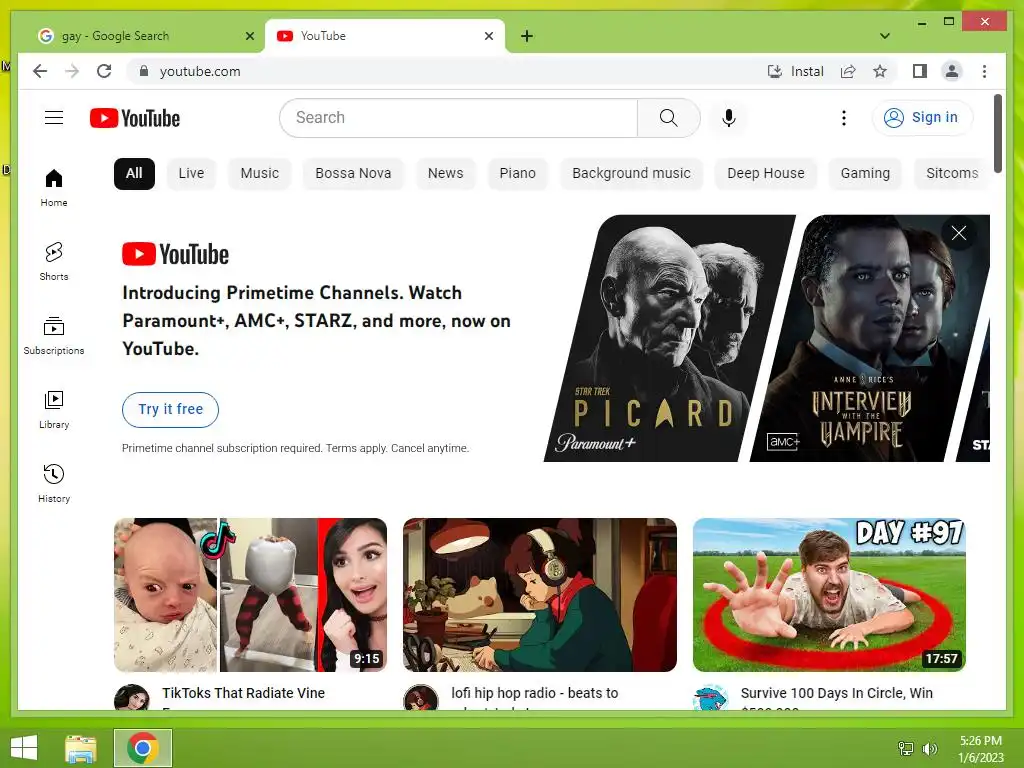1024x768 pixels.
Task: Close the YouTube tab
Action: pos(488,36)
